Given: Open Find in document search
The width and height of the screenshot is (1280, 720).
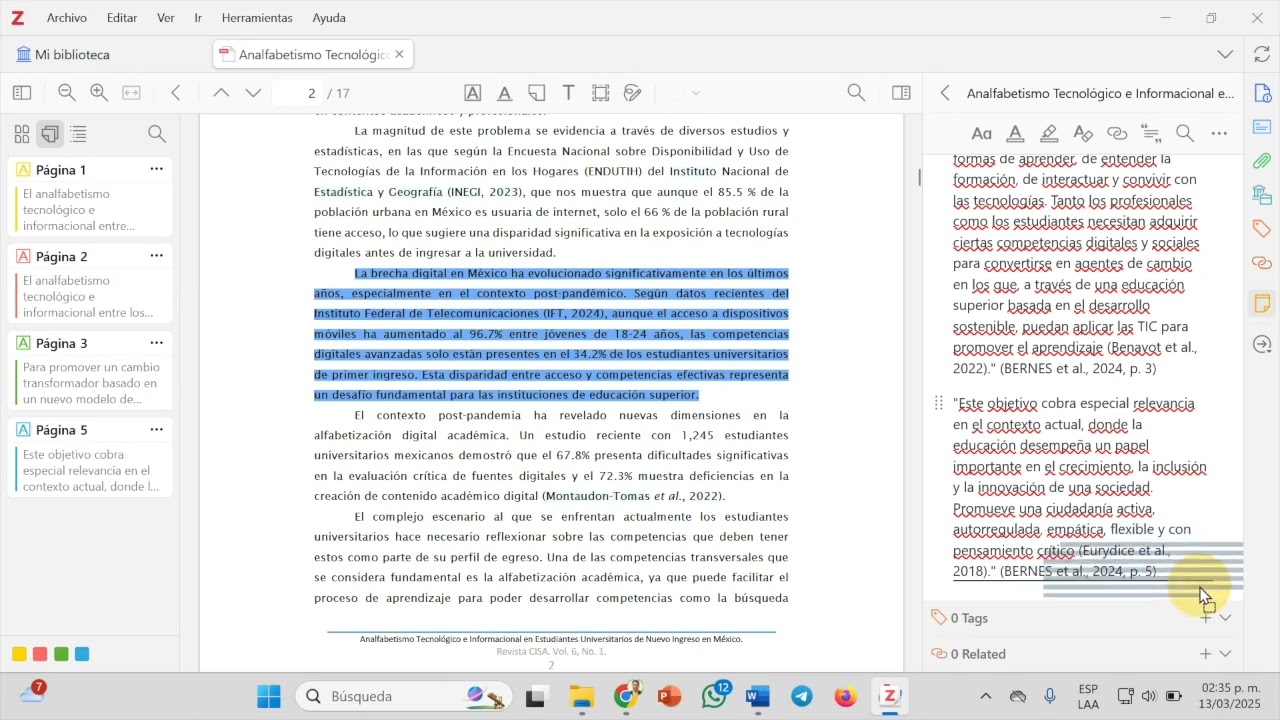Looking at the screenshot, I should click(x=856, y=93).
